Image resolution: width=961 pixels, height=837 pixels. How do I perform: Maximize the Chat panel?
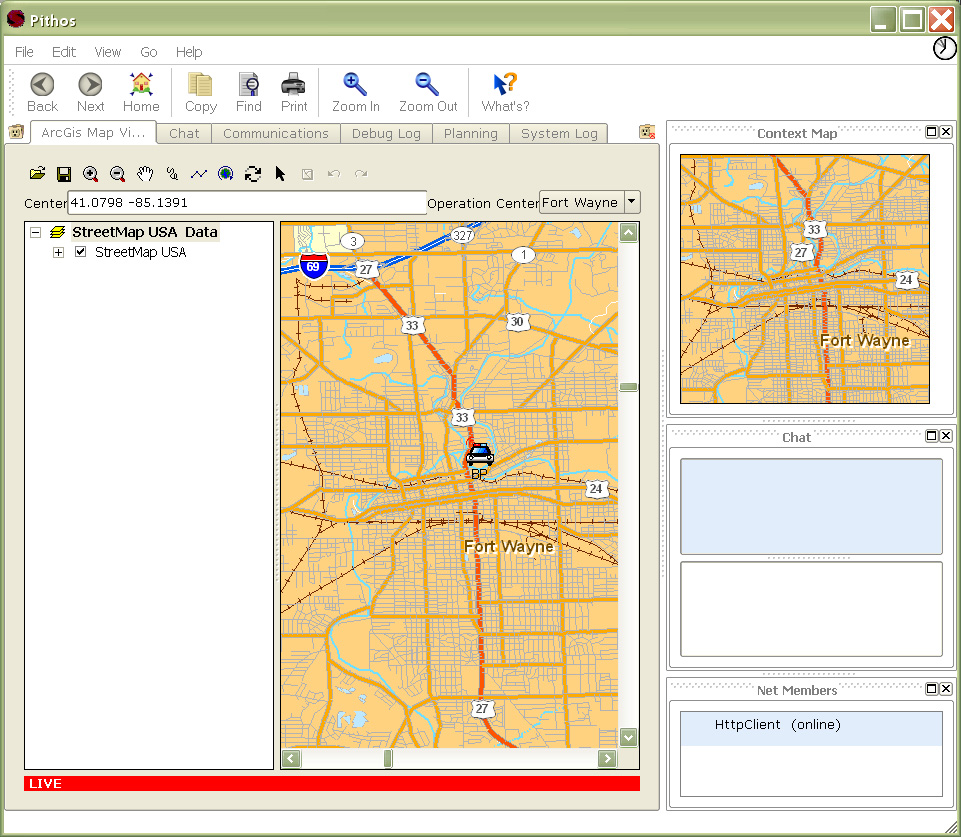(x=932, y=436)
